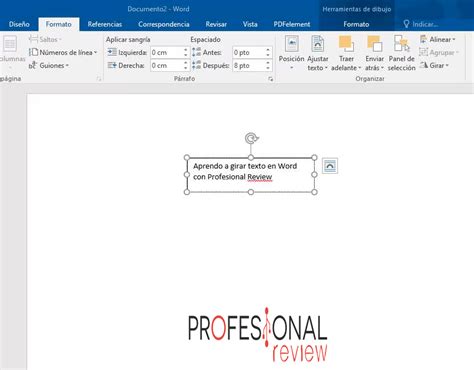Click the Traer adelante icon
Screen dimensions: 474x370
point(346,44)
